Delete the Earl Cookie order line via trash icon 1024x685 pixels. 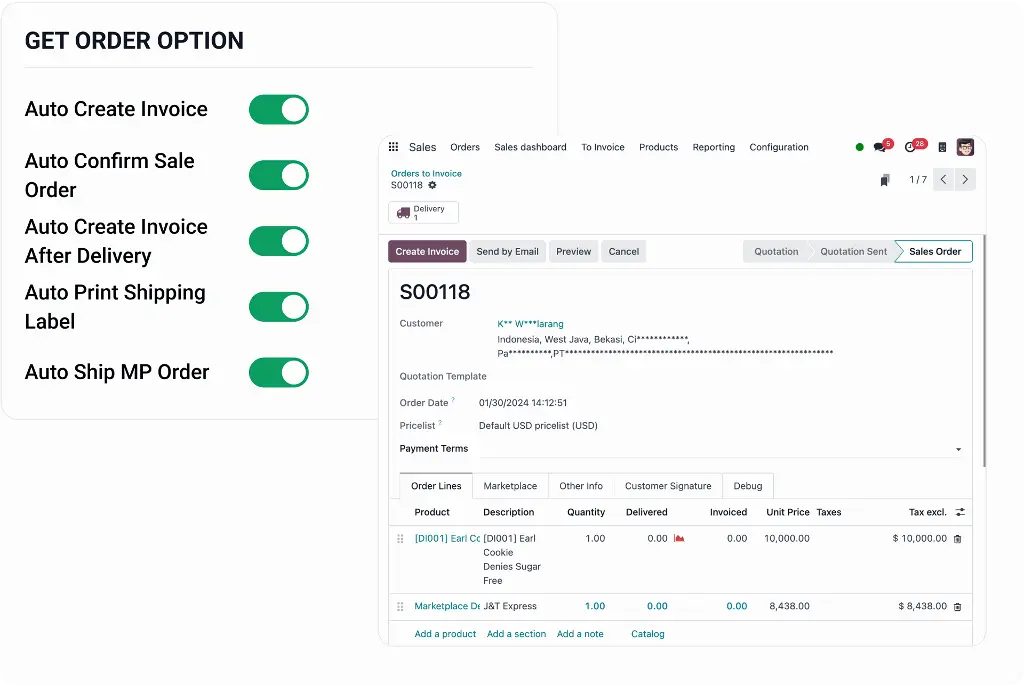point(957,539)
